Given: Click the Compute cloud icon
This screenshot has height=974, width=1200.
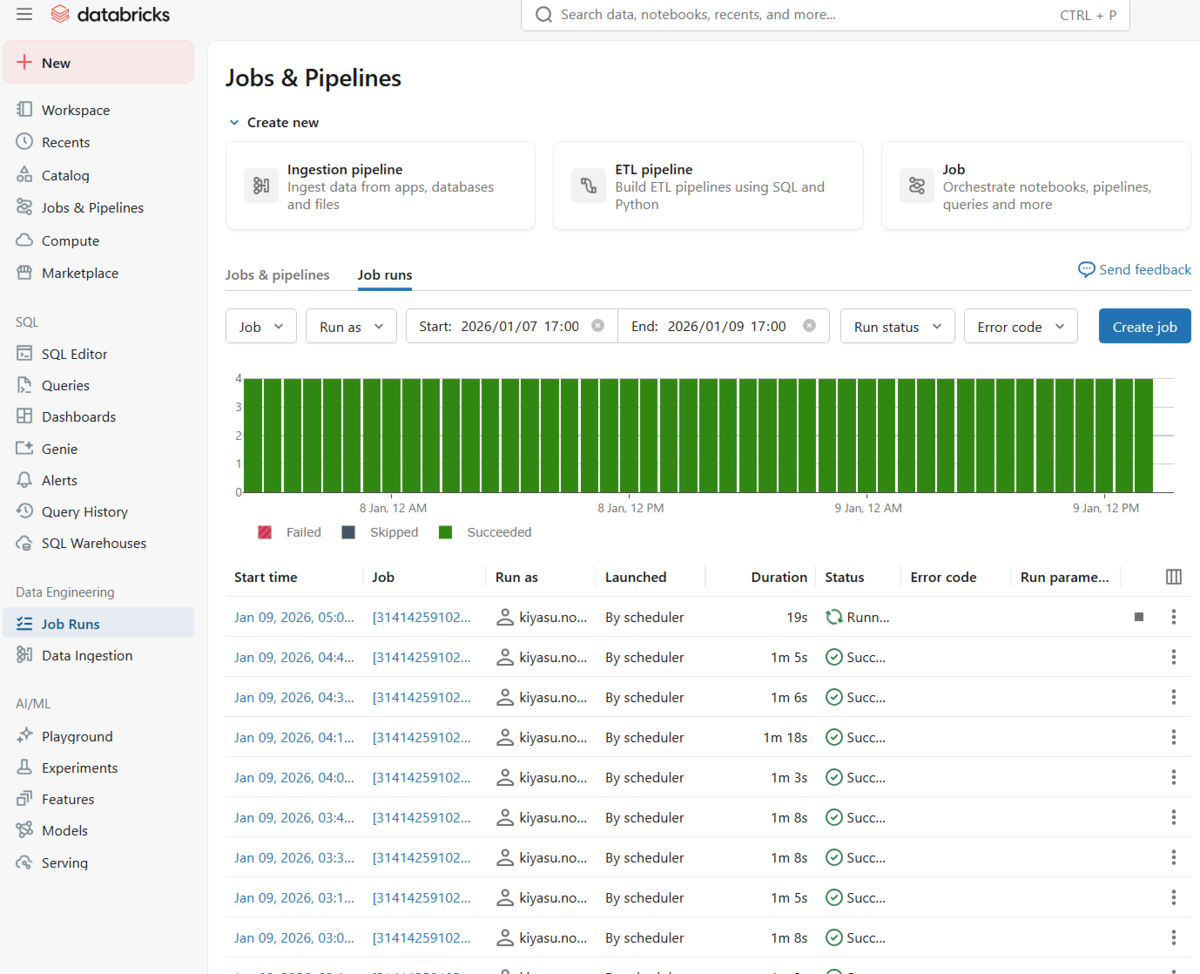Looking at the screenshot, I should pyautogui.click(x=24, y=241).
